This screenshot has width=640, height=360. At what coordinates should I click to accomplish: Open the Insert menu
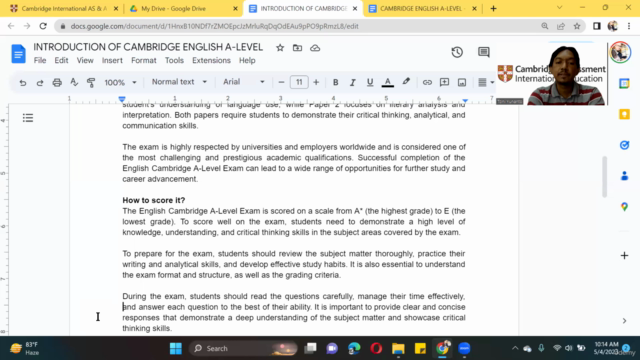click(112, 60)
